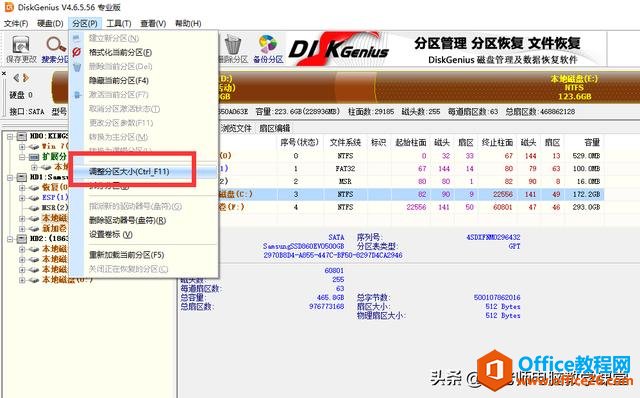The width and height of the screenshot is (640, 398).
Task: Switch to the 扇区编辑 tab
Action: [x=275, y=128]
